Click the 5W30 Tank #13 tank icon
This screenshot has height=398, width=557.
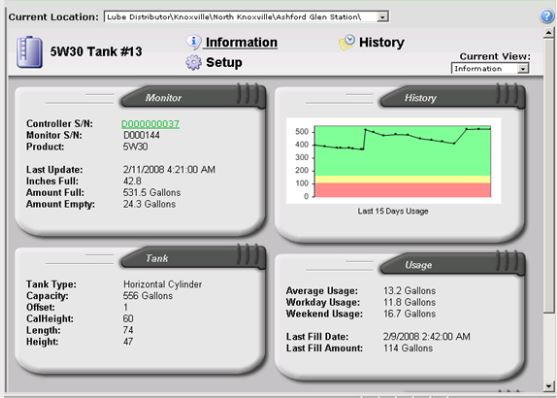29,52
